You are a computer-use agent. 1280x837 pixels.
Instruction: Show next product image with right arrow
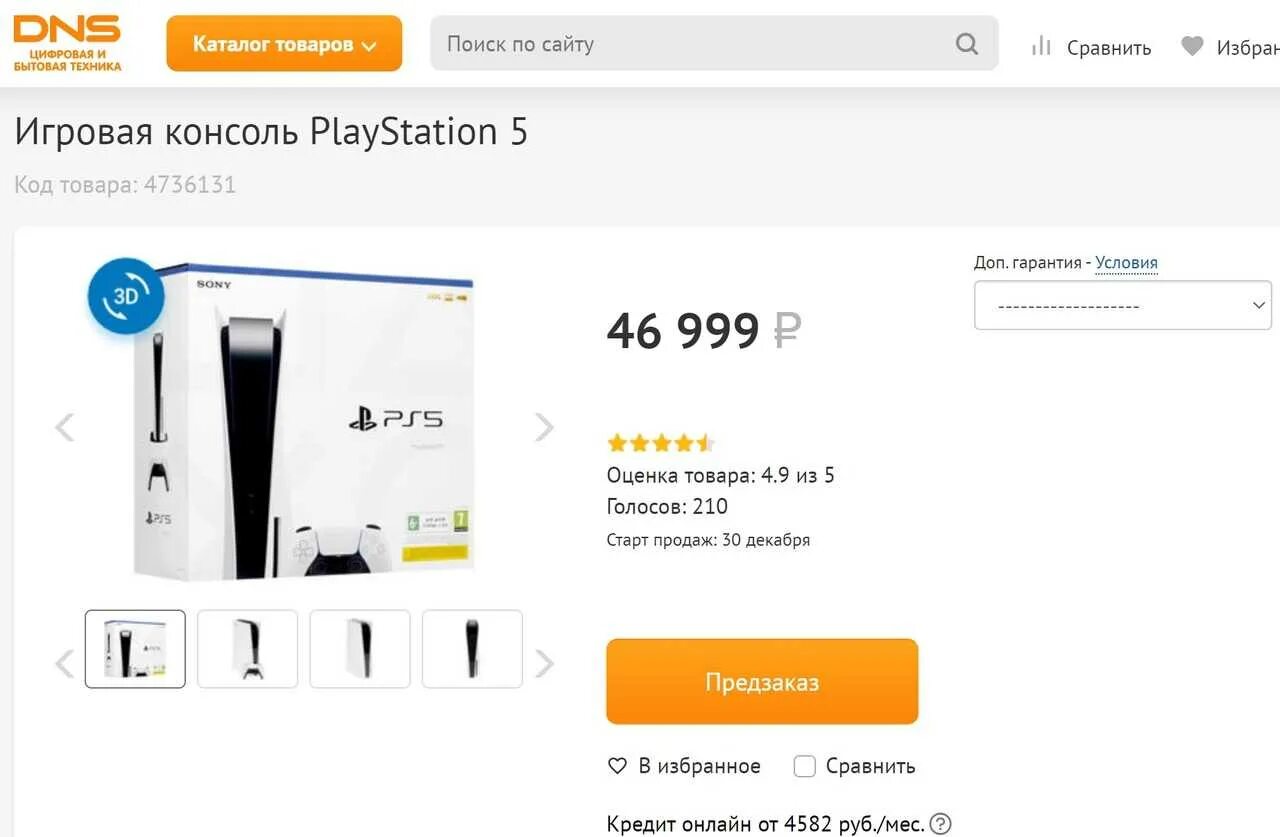tap(544, 427)
